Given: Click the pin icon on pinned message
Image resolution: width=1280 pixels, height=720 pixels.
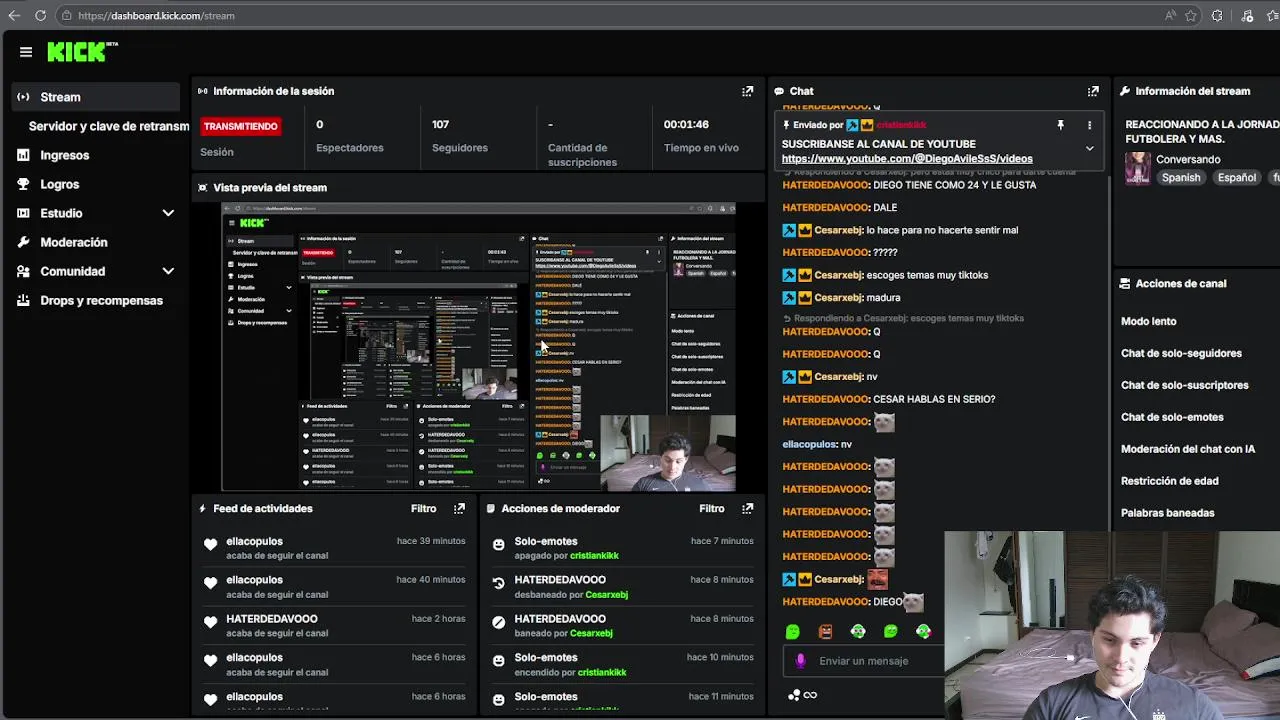Looking at the screenshot, I should (x=1060, y=125).
